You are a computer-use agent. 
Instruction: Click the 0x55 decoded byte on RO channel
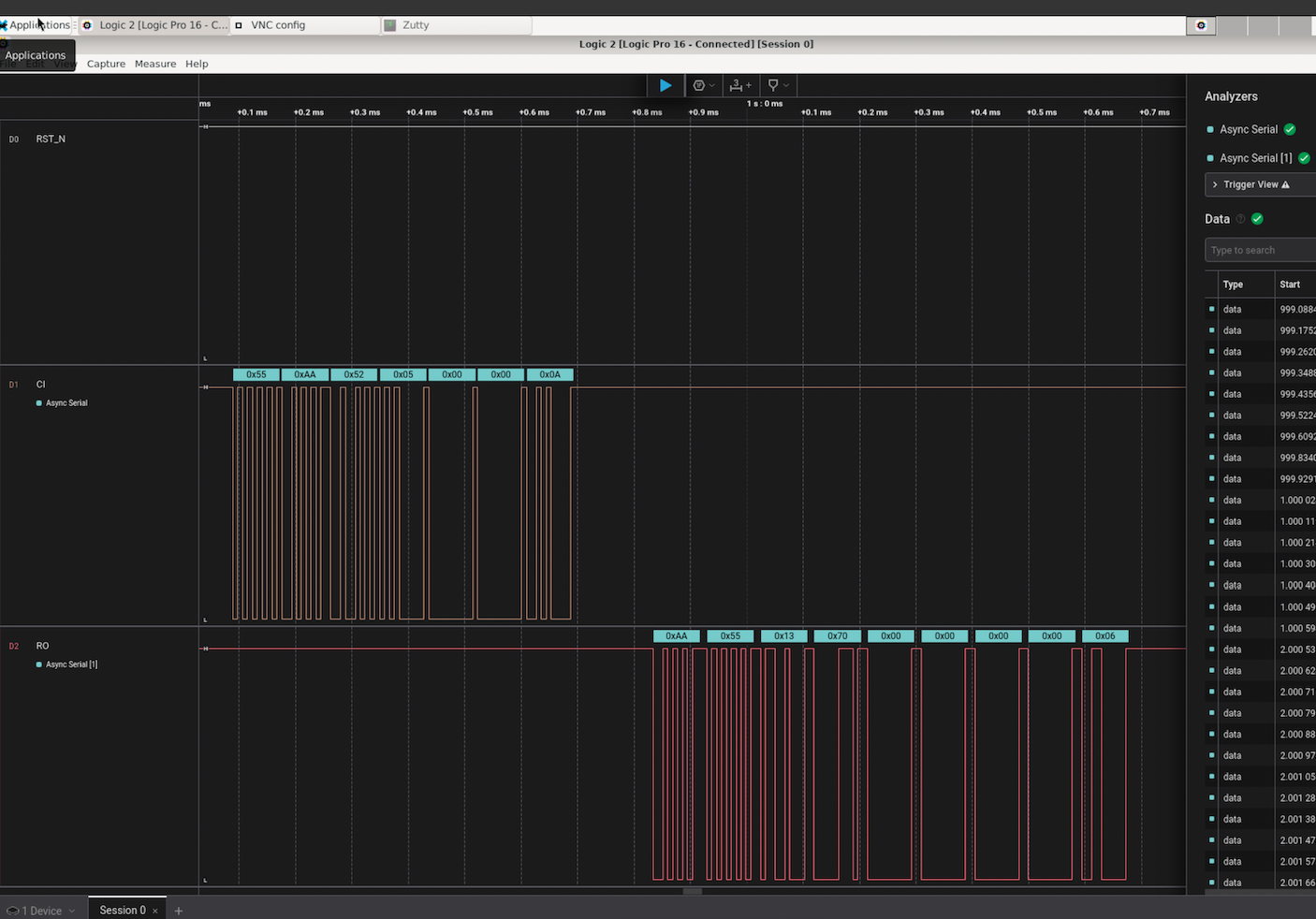coord(730,635)
